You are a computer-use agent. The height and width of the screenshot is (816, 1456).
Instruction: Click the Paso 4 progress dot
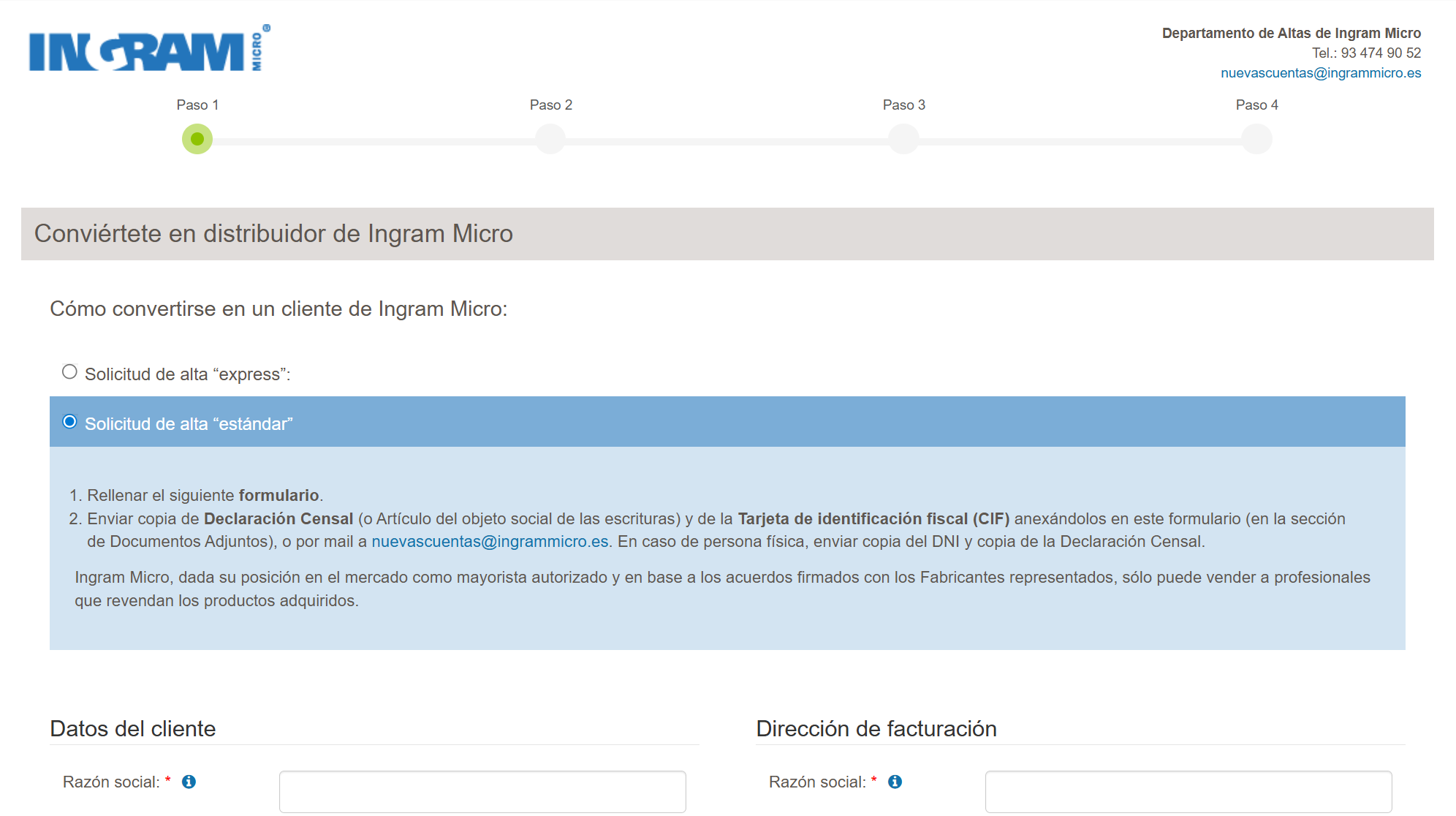tap(1256, 139)
